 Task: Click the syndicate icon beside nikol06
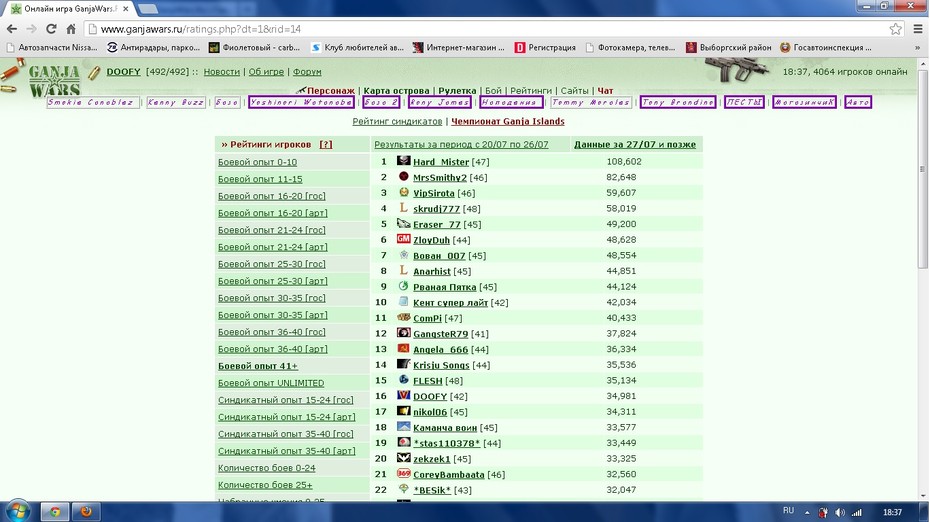[403, 411]
